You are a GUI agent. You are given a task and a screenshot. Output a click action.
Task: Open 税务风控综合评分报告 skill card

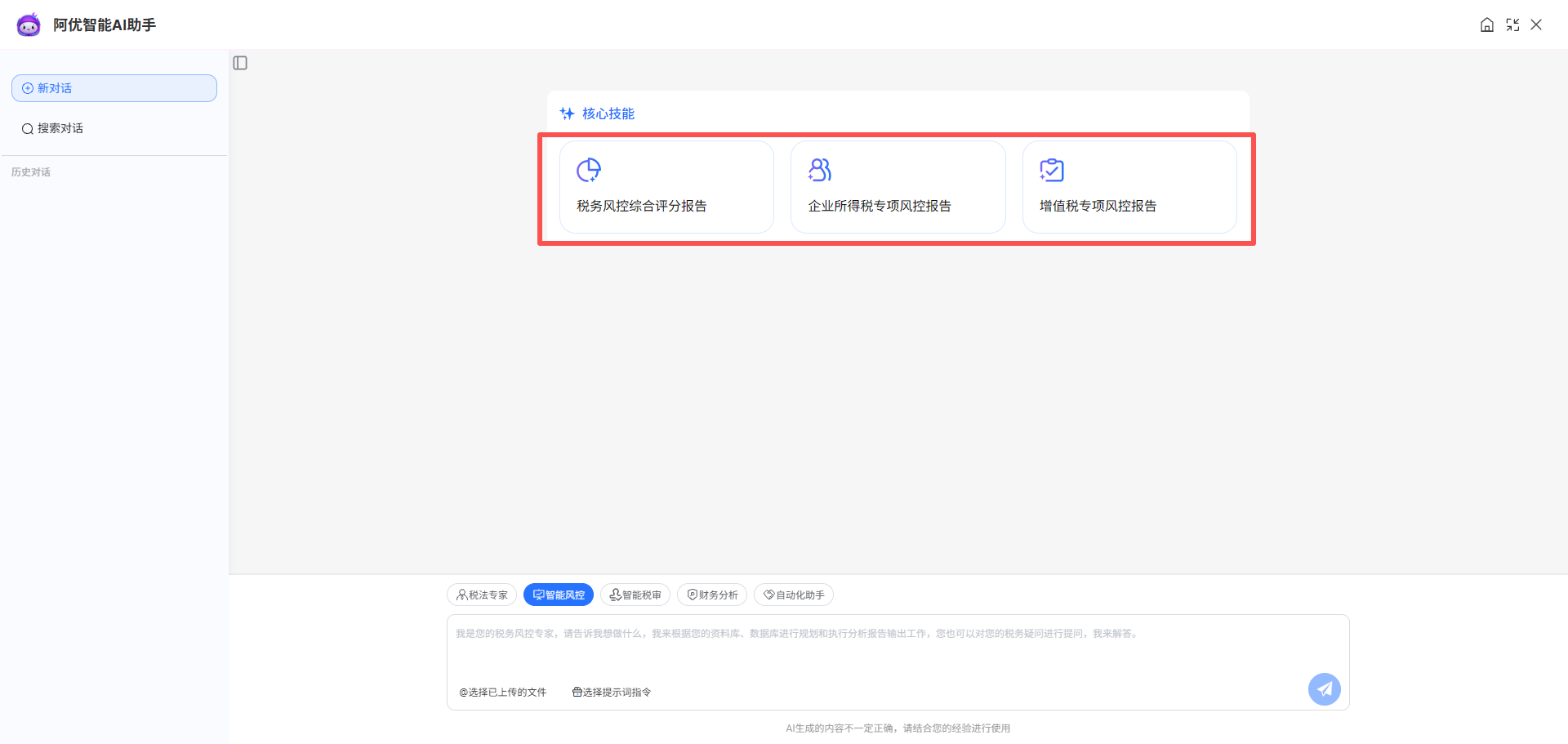[666, 187]
